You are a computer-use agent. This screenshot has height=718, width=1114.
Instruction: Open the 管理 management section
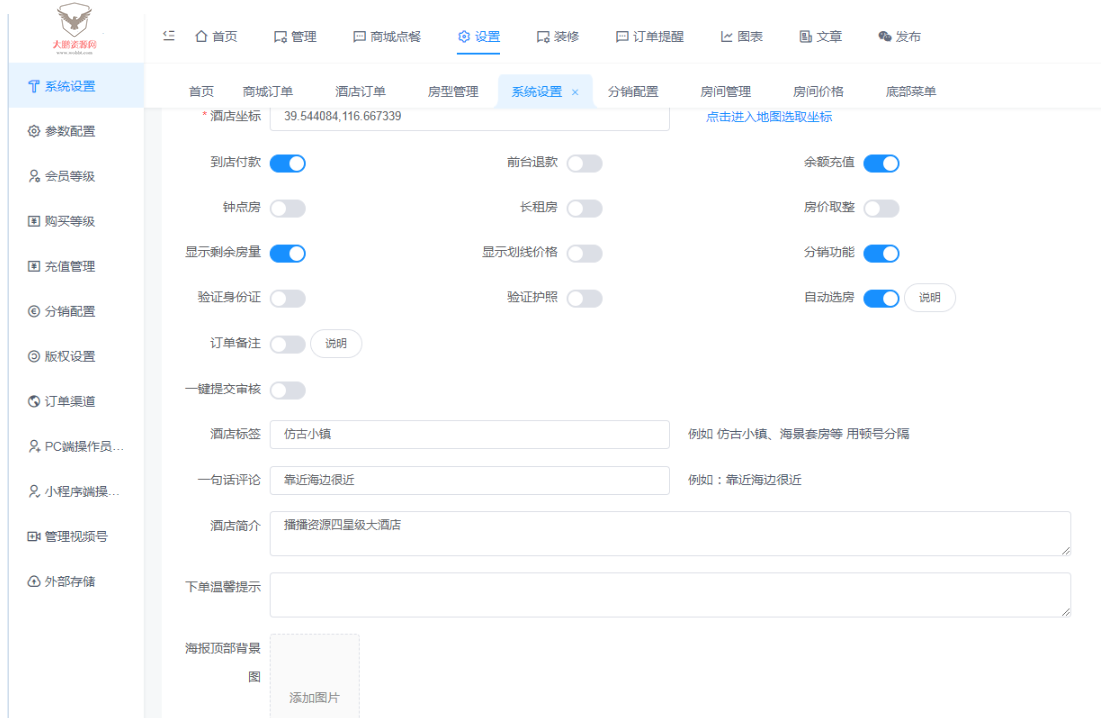point(298,36)
